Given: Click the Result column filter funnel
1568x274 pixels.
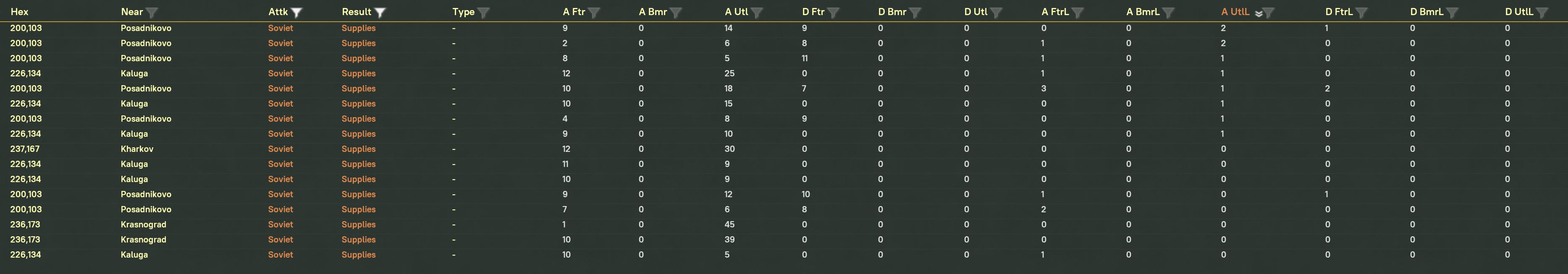Looking at the screenshot, I should point(380,12).
